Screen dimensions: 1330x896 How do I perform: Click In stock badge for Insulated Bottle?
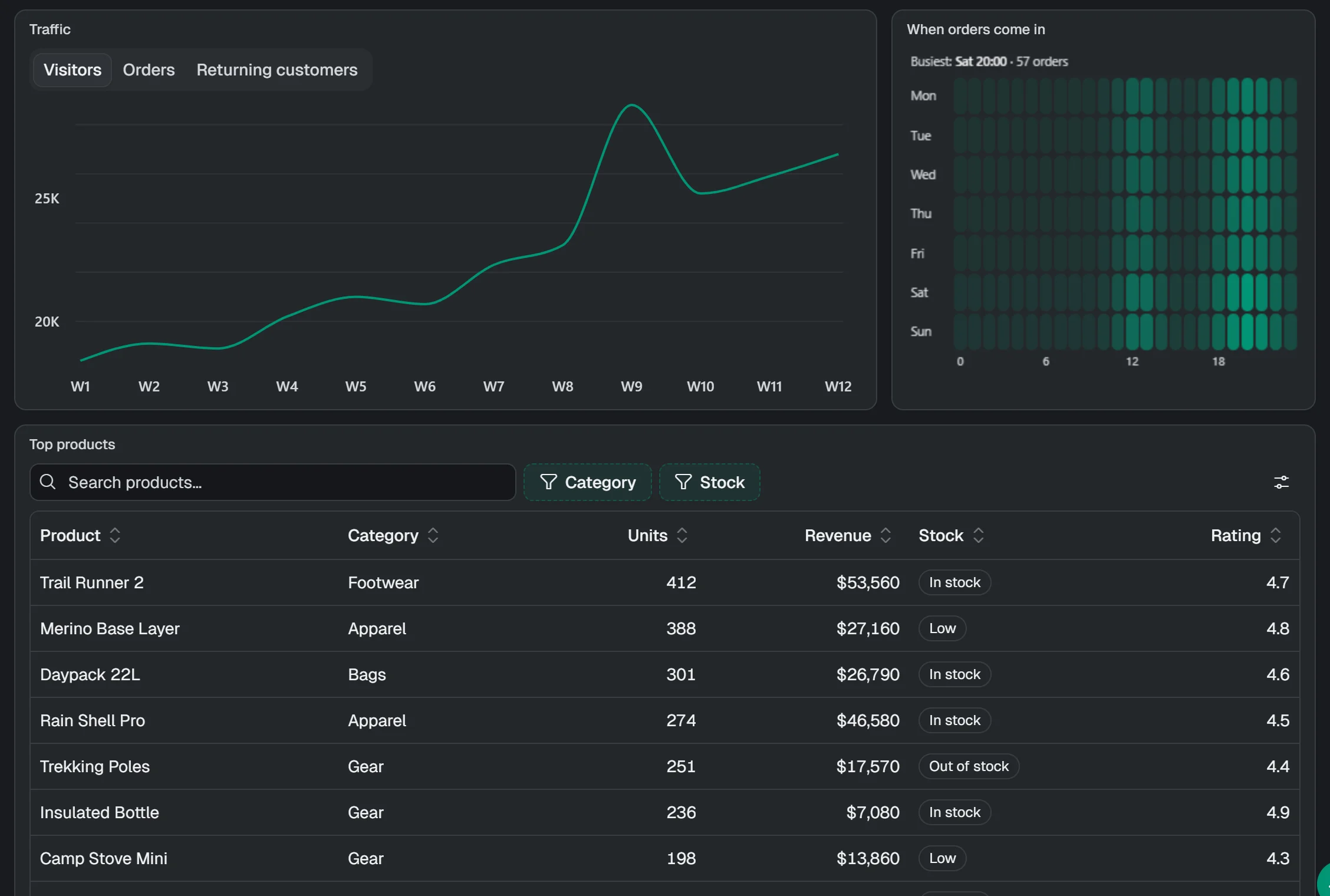pos(954,812)
